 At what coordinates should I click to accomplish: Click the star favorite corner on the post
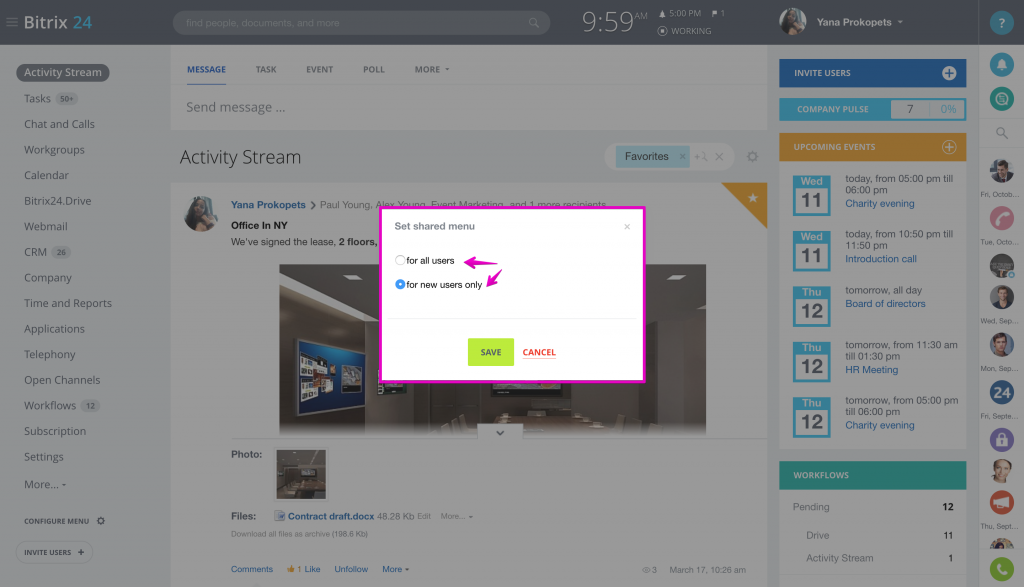pos(752,198)
